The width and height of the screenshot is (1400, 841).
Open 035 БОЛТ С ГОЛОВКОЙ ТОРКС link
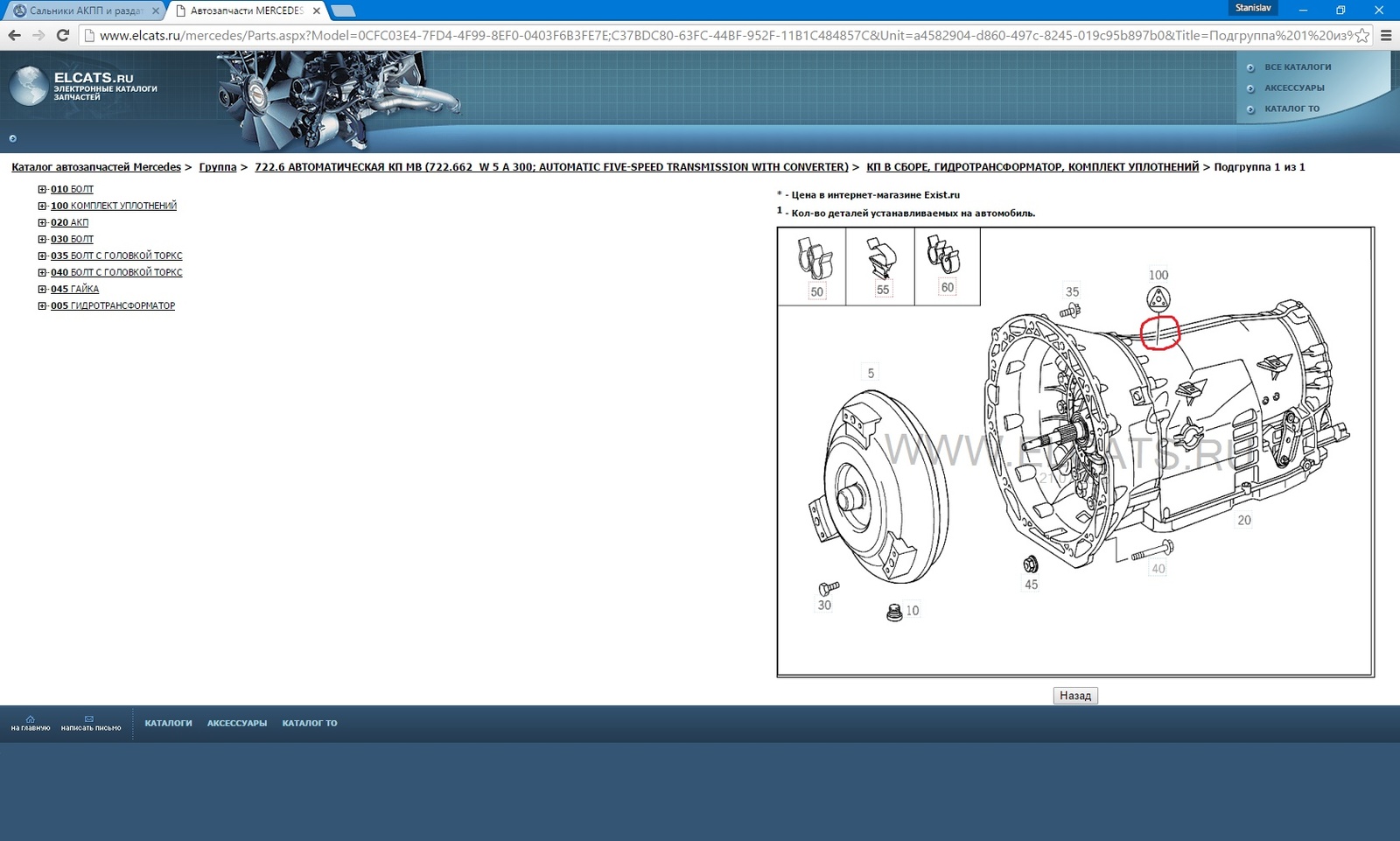point(116,256)
